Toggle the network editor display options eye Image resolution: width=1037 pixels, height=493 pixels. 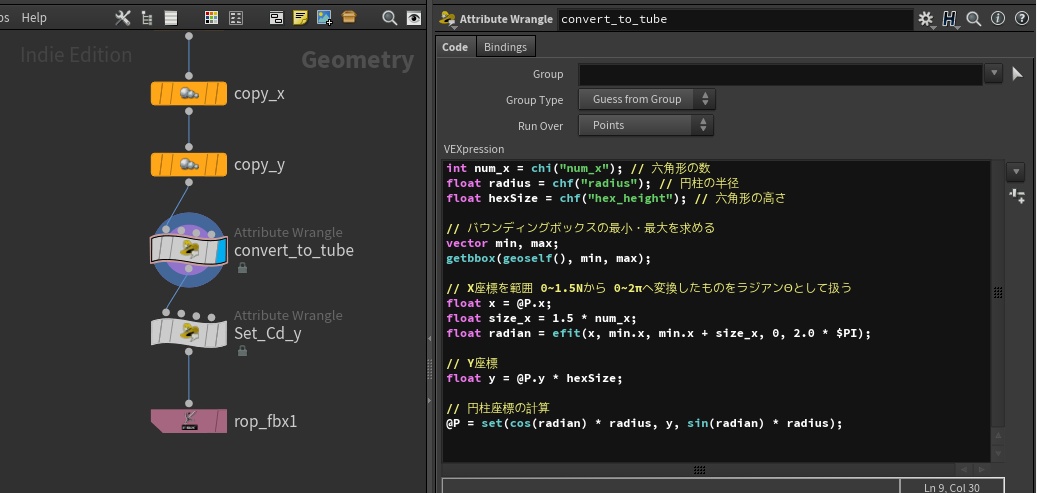(414, 19)
